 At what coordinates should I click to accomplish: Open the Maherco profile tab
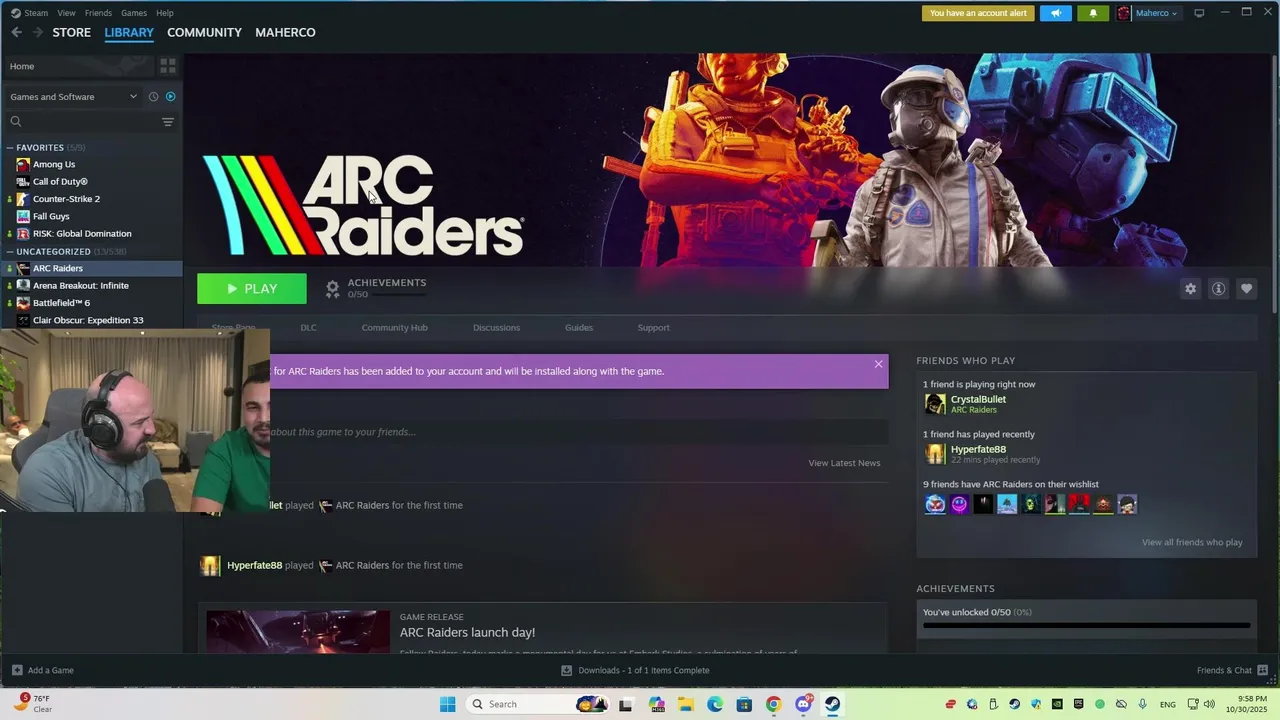click(285, 32)
